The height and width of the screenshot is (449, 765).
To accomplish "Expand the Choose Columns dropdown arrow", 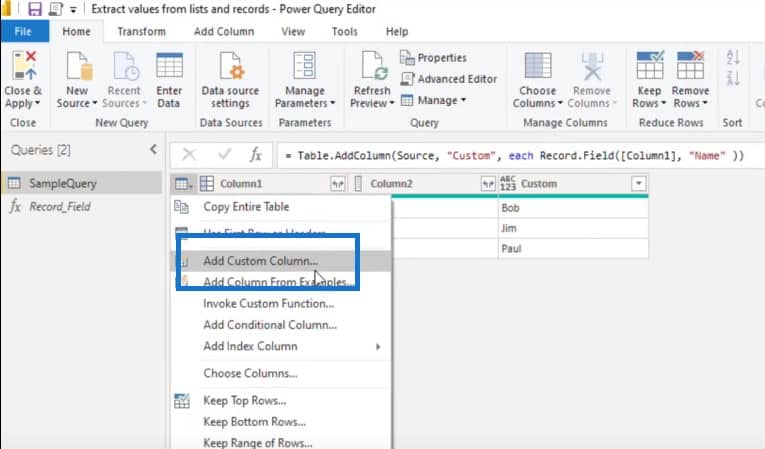I will tap(560, 103).
